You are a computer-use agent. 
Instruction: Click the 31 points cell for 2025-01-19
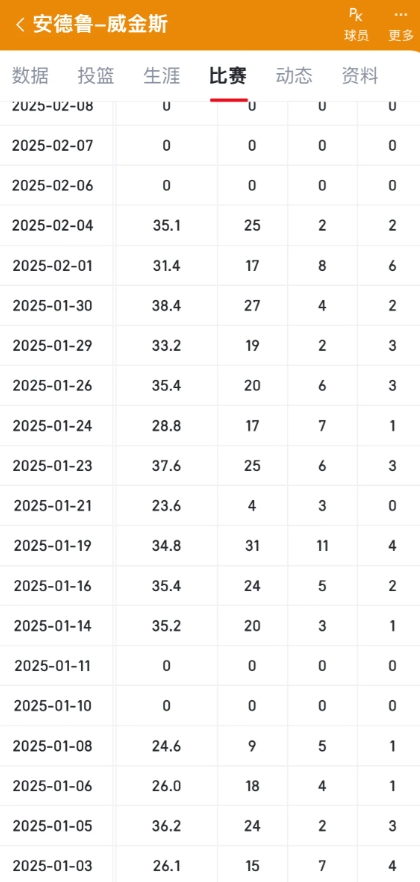coord(252,546)
